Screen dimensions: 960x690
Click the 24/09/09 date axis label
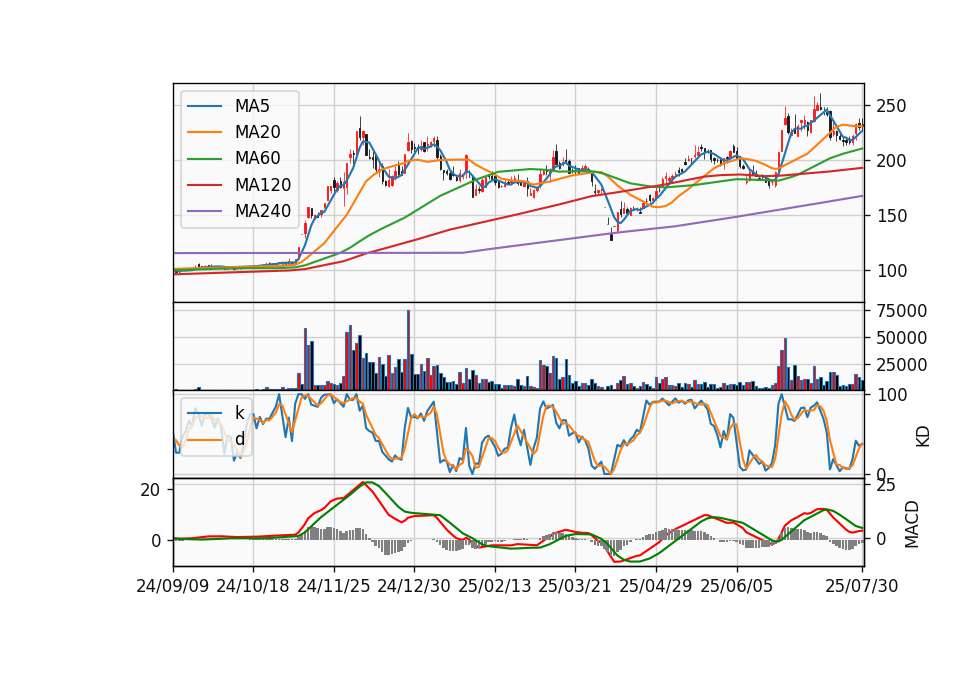tap(173, 586)
